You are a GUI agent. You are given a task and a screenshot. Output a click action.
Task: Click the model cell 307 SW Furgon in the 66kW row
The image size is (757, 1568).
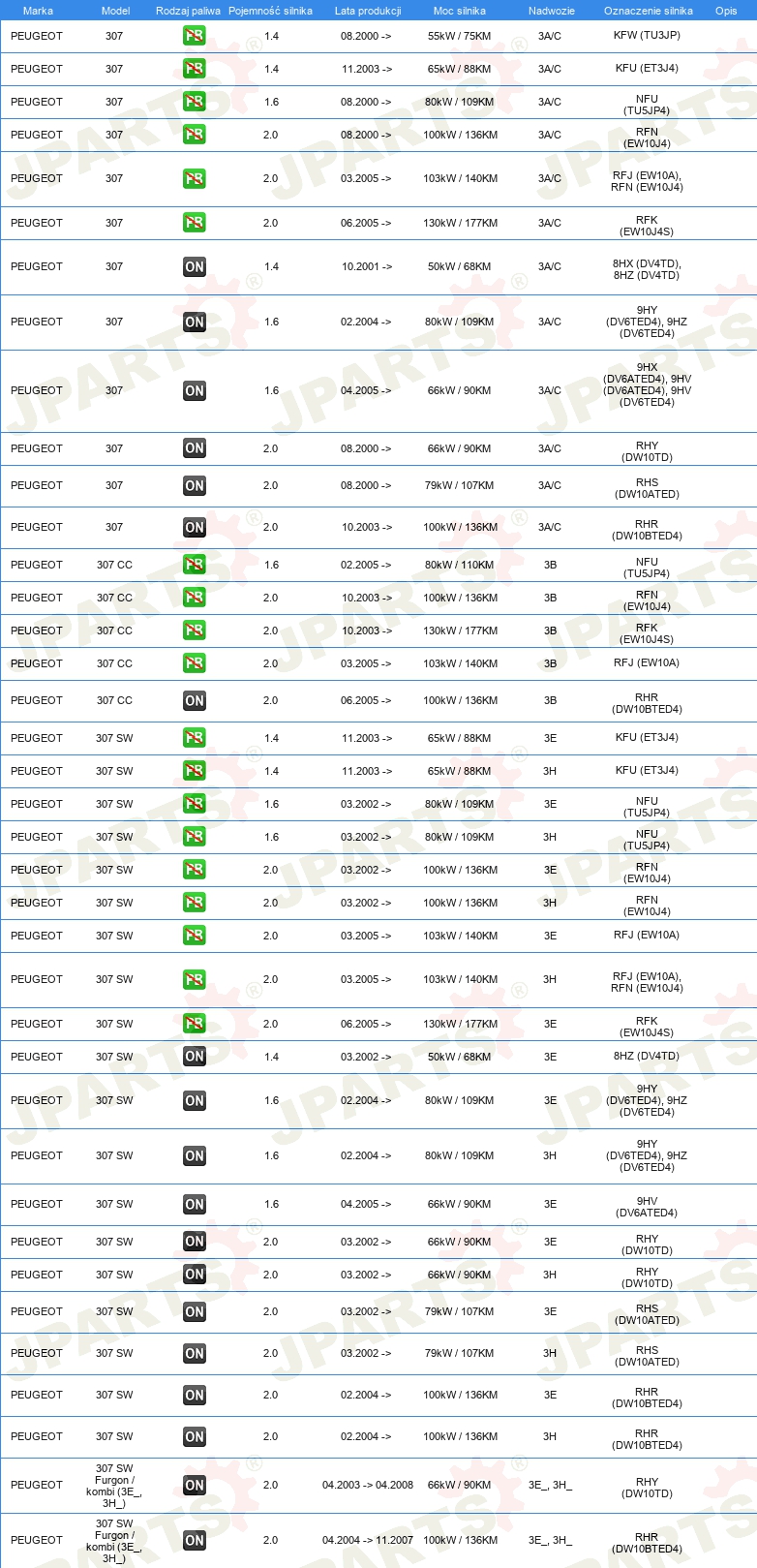coord(114,1486)
